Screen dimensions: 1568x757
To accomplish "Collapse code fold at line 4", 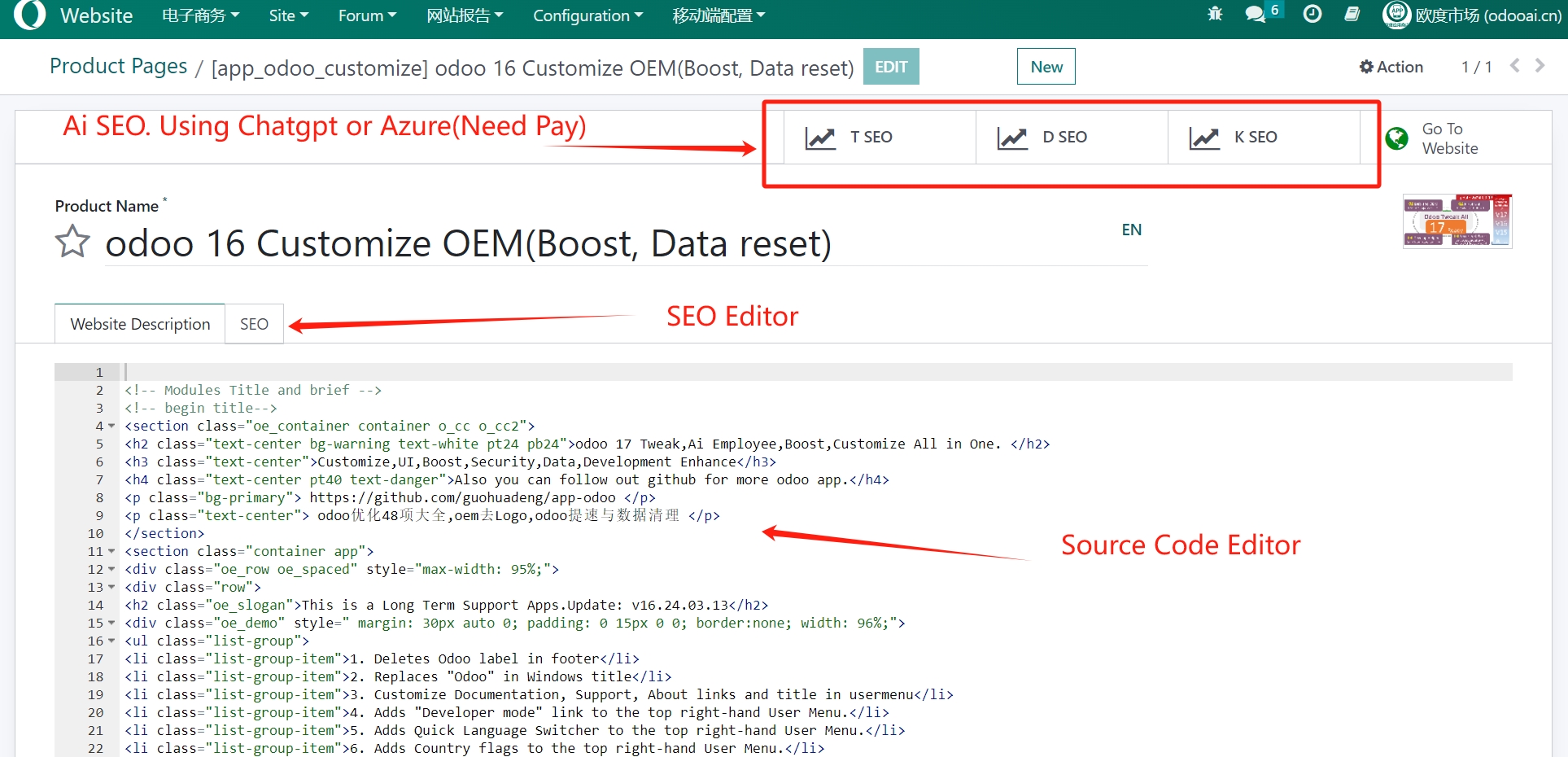I will point(111,426).
